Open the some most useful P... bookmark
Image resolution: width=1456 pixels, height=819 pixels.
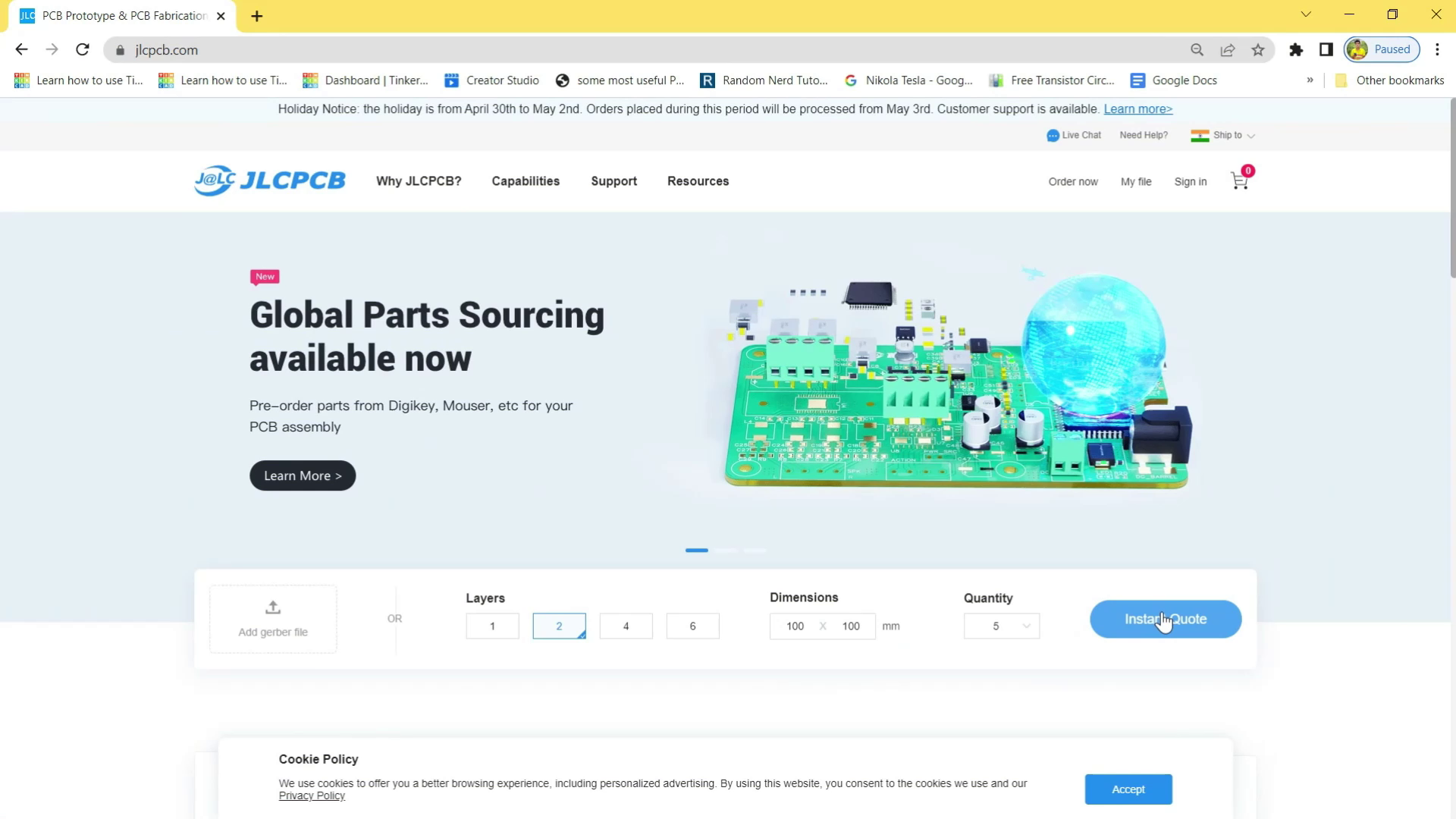click(620, 80)
